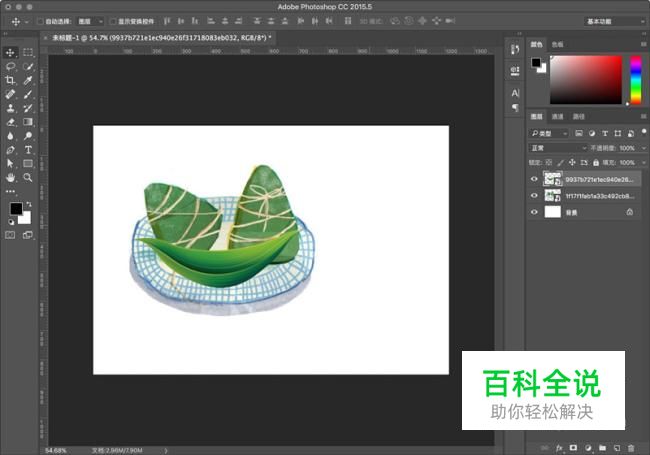This screenshot has height=455, width=650.
Task: Open the 正常 blend mode dropdown
Action: pyautogui.click(x=558, y=148)
